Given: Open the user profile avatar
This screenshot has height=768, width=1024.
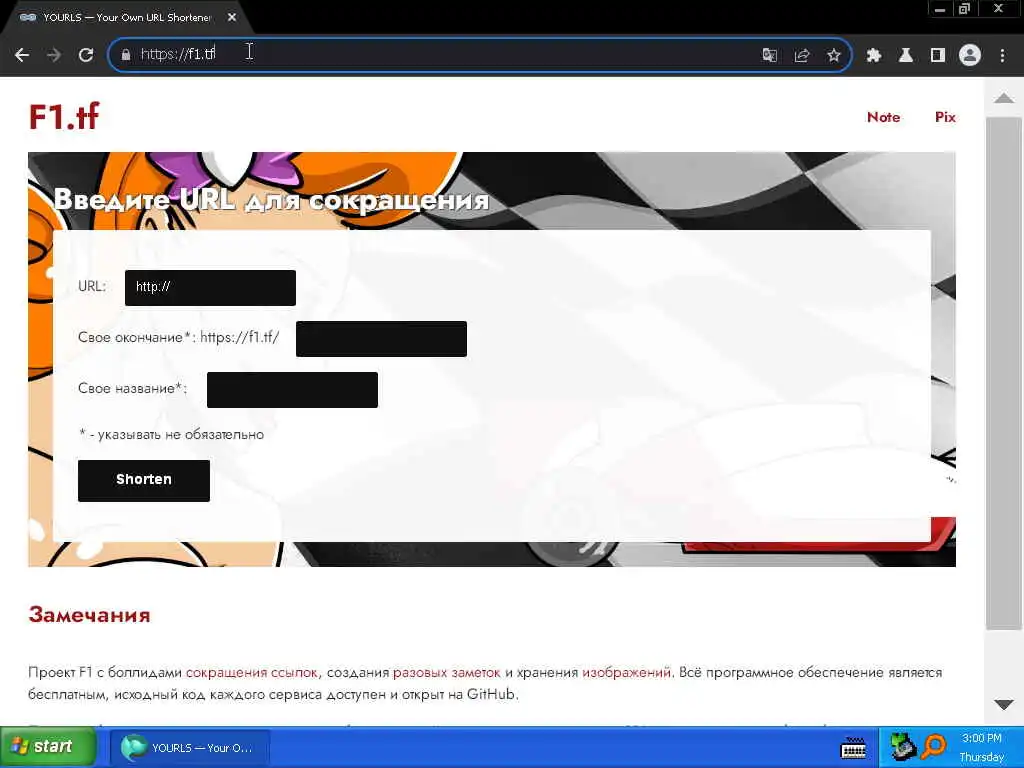Looking at the screenshot, I should pyautogui.click(x=970, y=55).
